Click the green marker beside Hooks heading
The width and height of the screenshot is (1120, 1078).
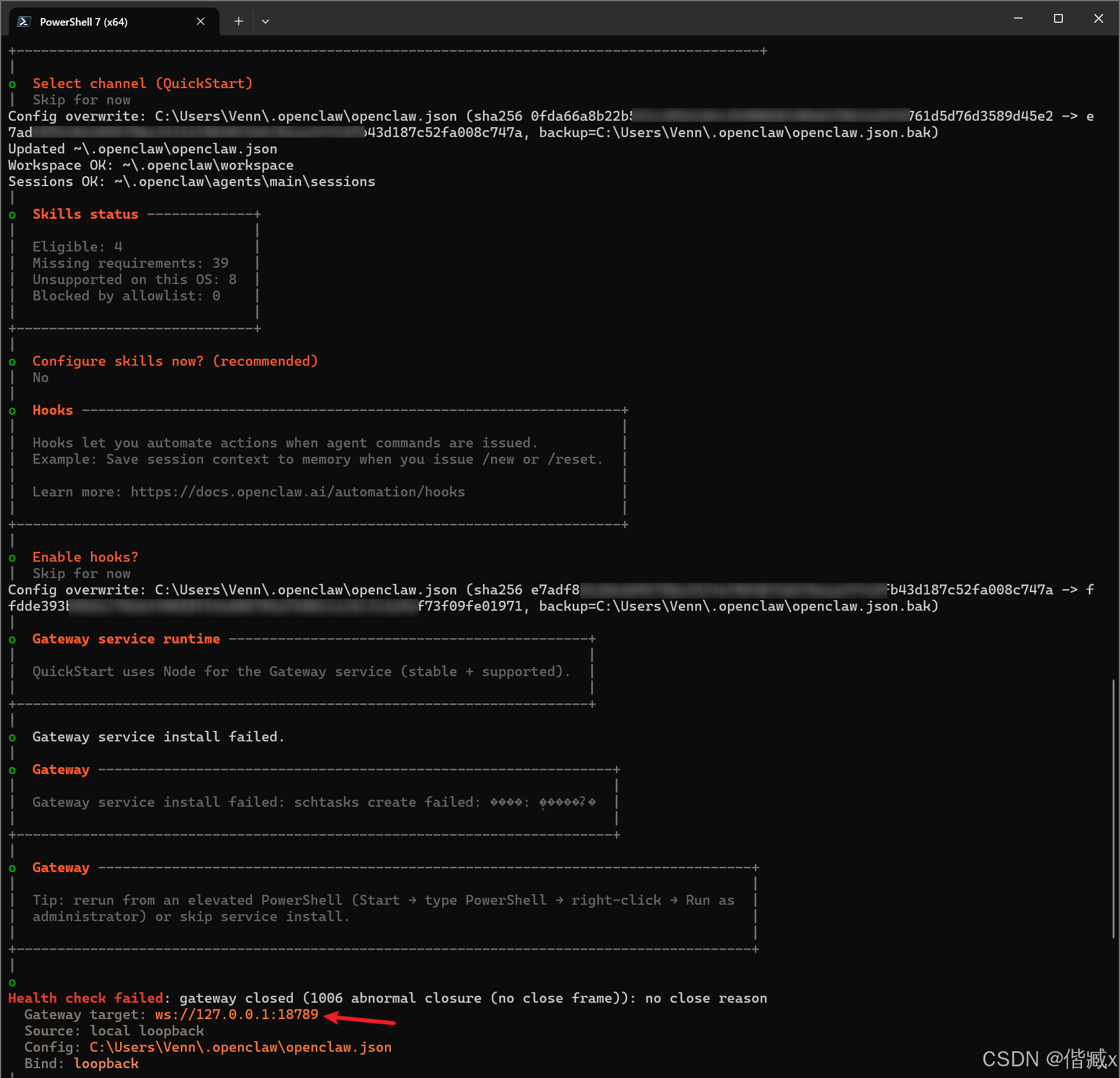12,411
